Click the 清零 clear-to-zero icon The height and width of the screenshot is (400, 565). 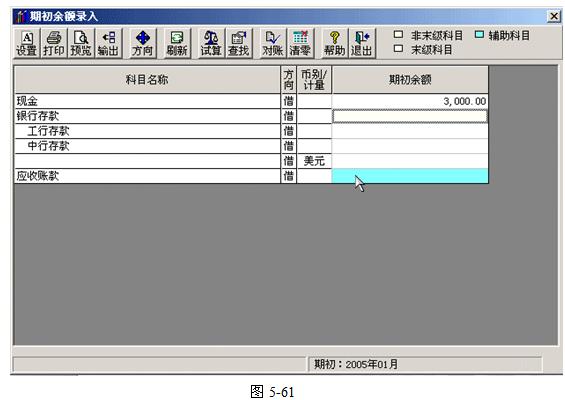click(300, 44)
